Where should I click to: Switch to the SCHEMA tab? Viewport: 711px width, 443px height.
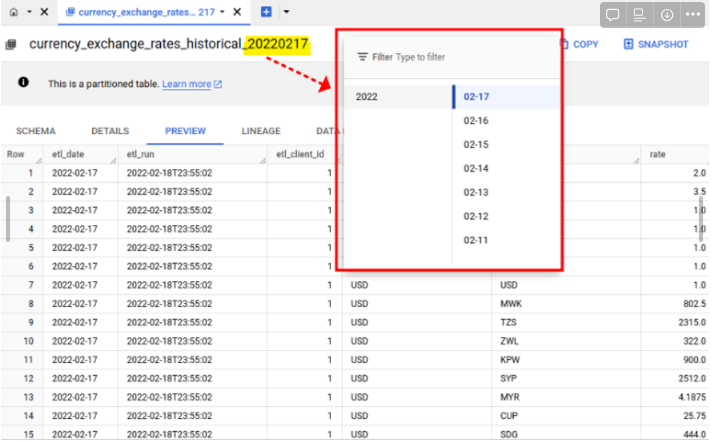pyautogui.click(x=36, y=131)
